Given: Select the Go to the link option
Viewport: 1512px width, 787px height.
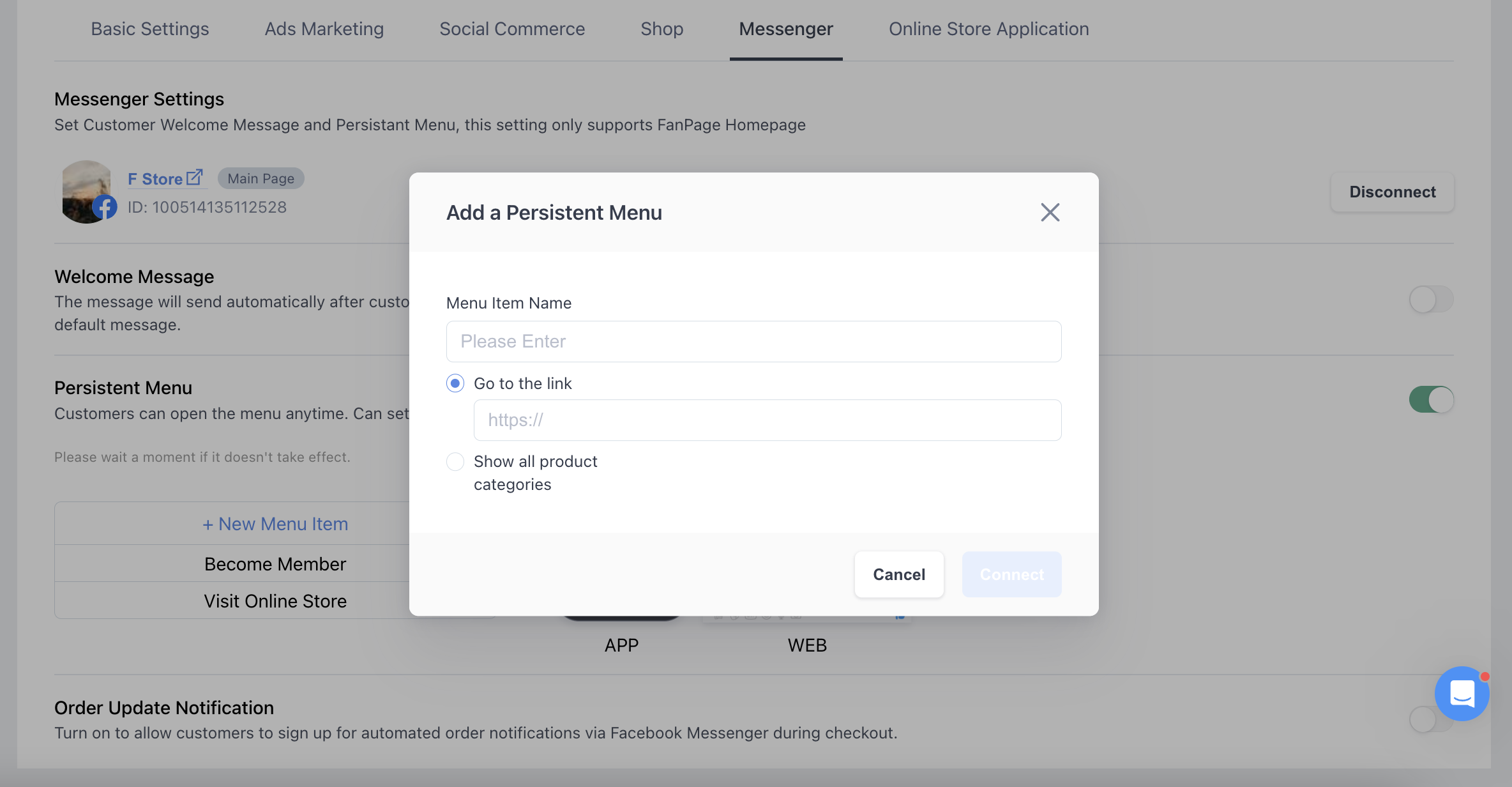Looking at the screenshot, I should 455,383.
